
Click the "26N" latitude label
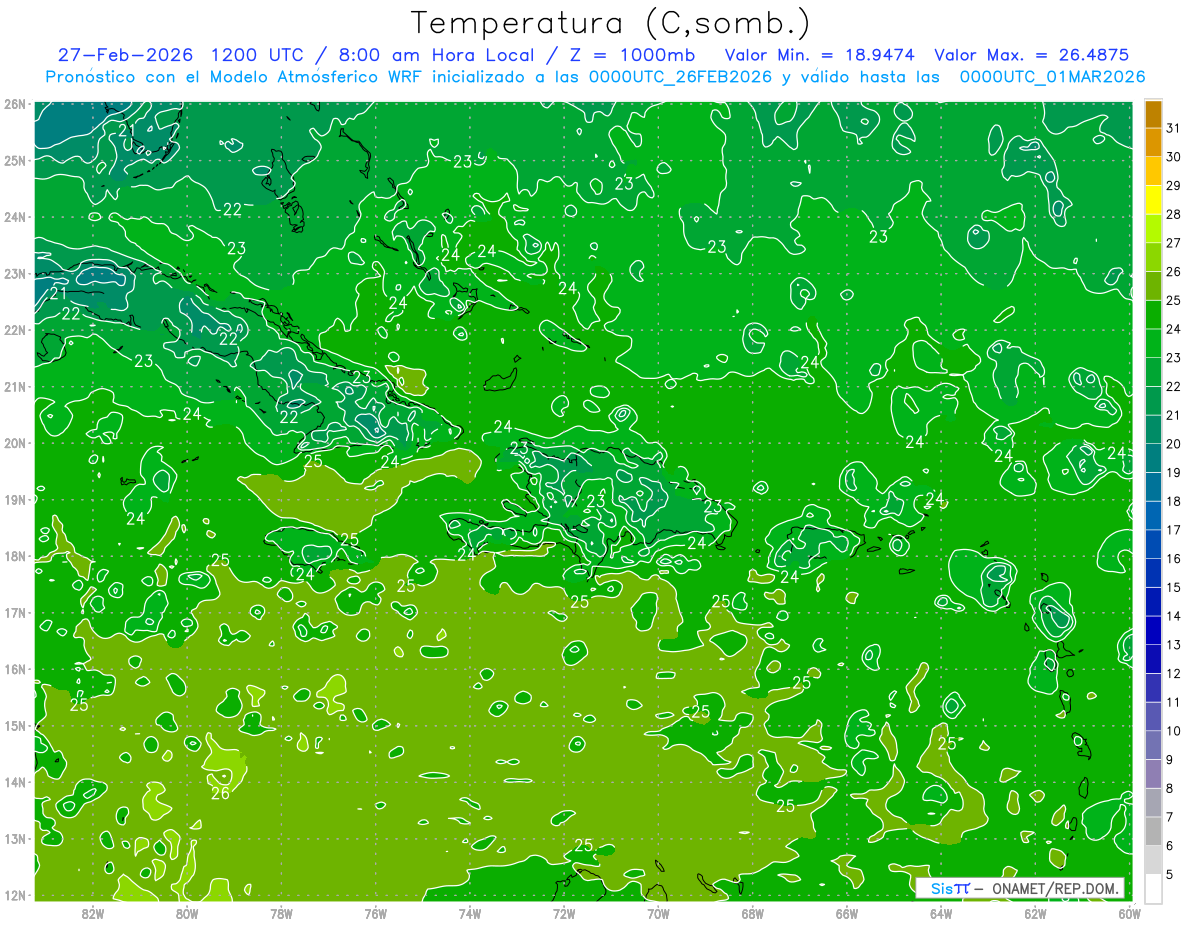tap(14, 104)
